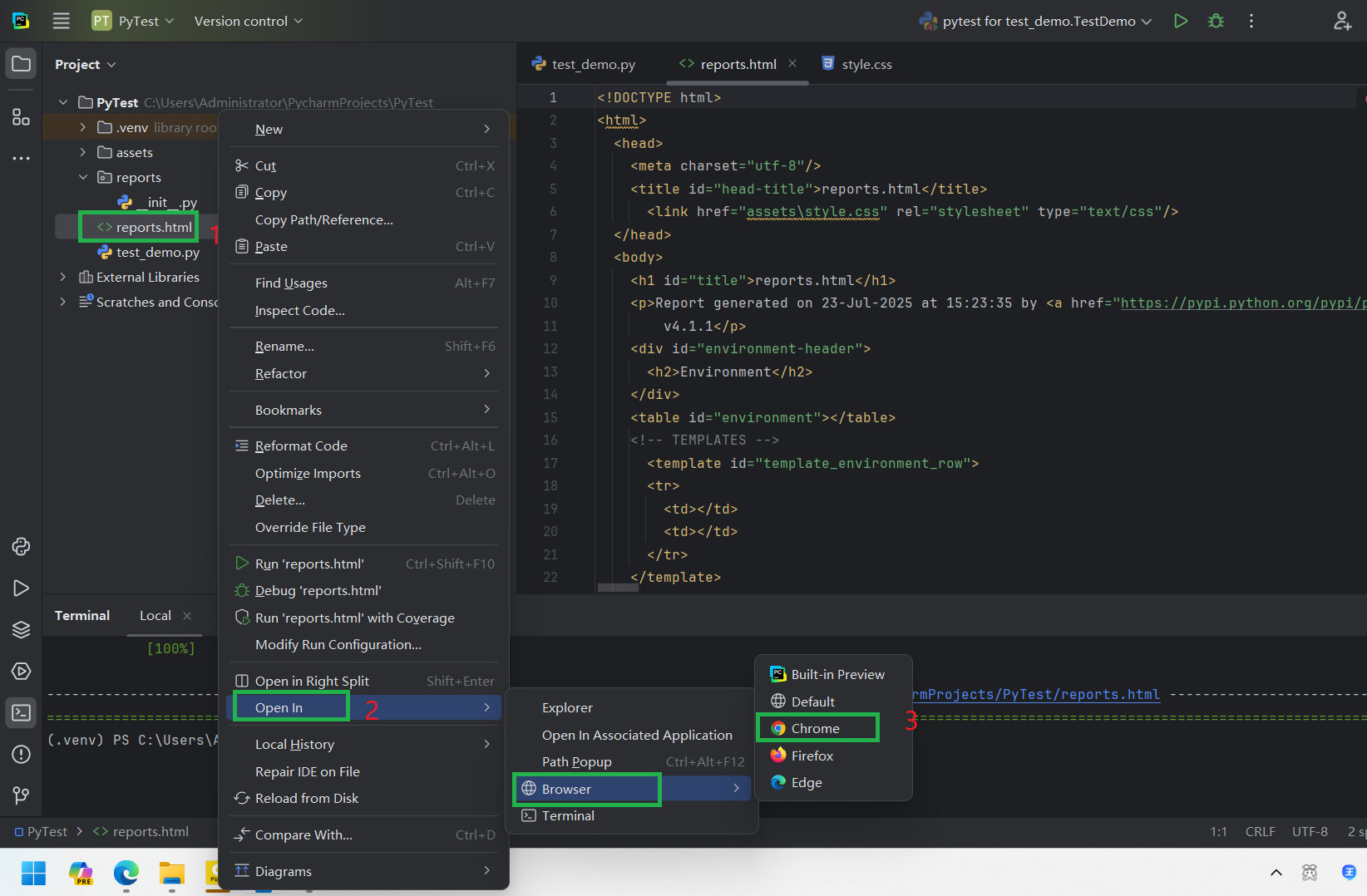Select Firefox from the browser submenu
1367x896 pixels.
[833, 756]
